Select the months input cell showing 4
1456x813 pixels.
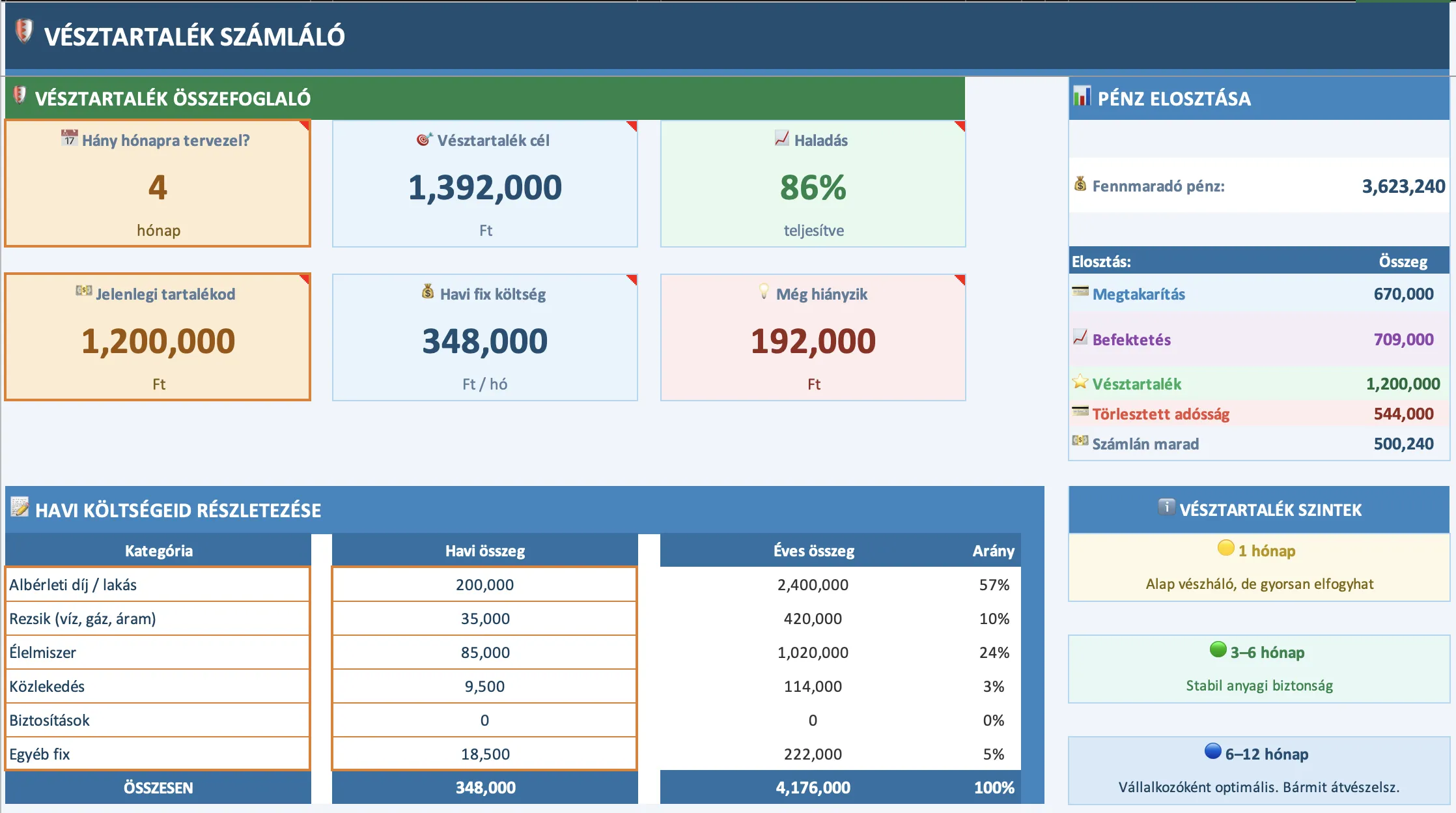(158, 188)
